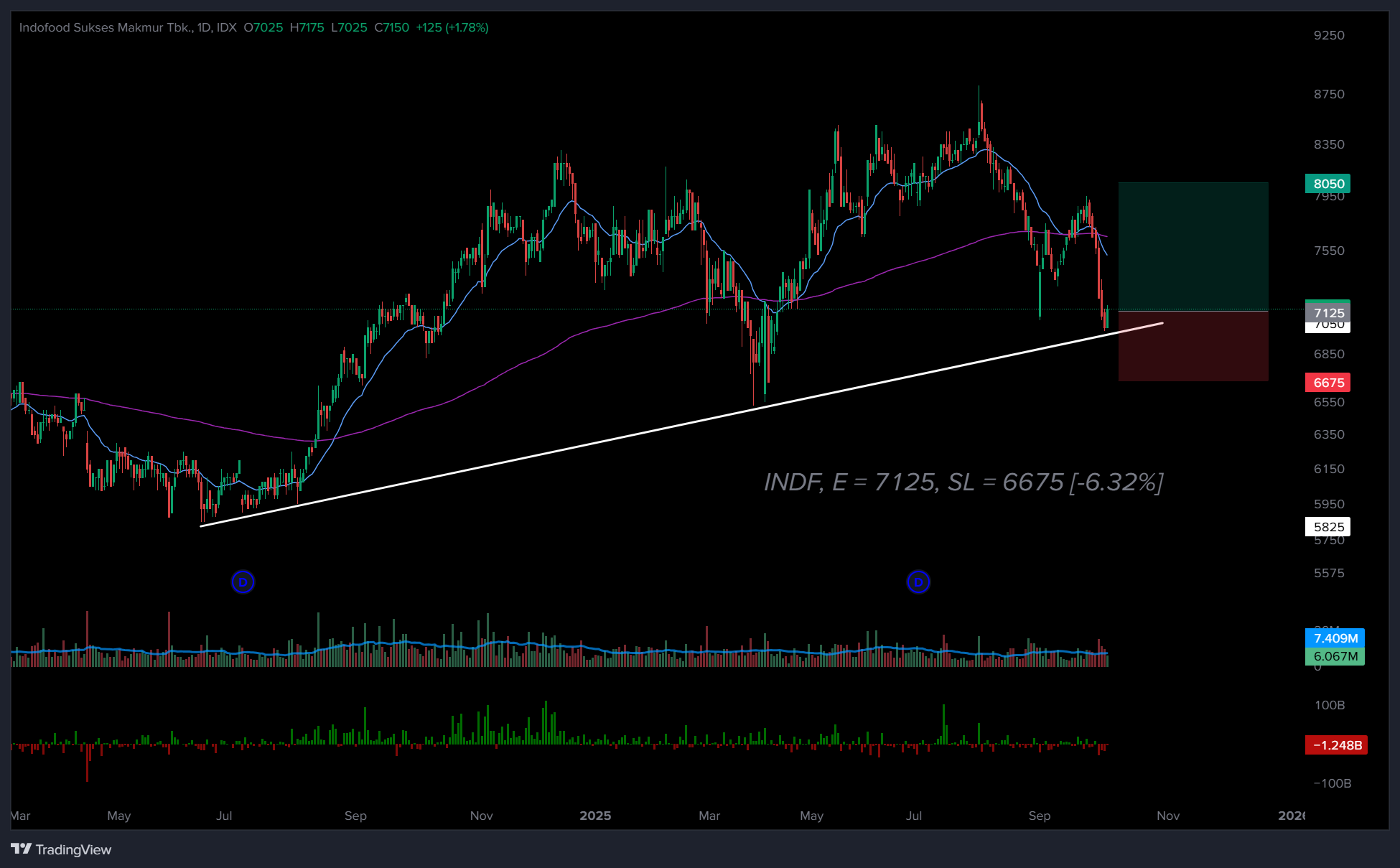Click the first dividend D marker near Jul 2024
1400x868 pixels.
pyautogui.click(x=243, y=582)
